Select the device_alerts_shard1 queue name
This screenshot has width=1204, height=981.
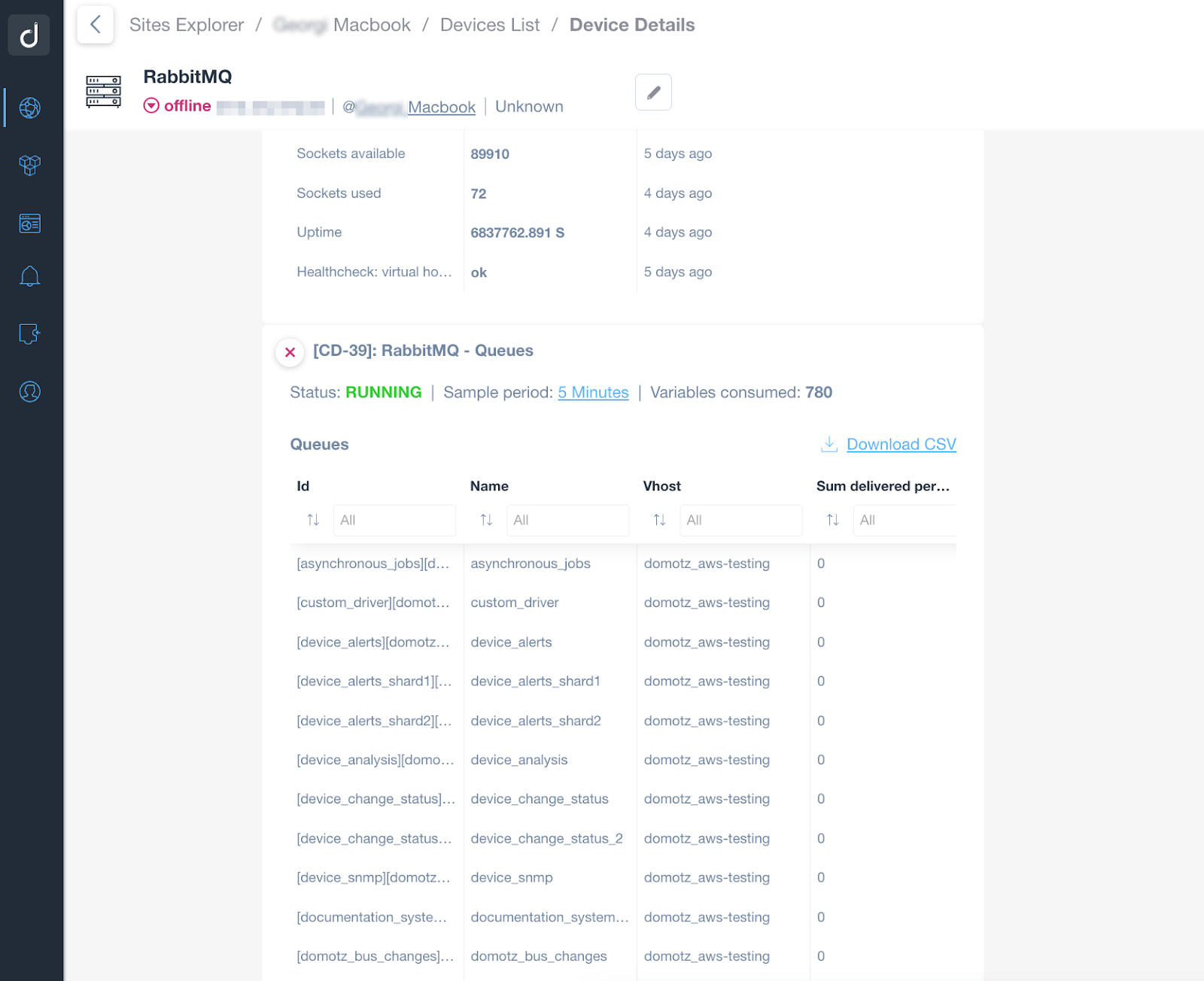535,681
